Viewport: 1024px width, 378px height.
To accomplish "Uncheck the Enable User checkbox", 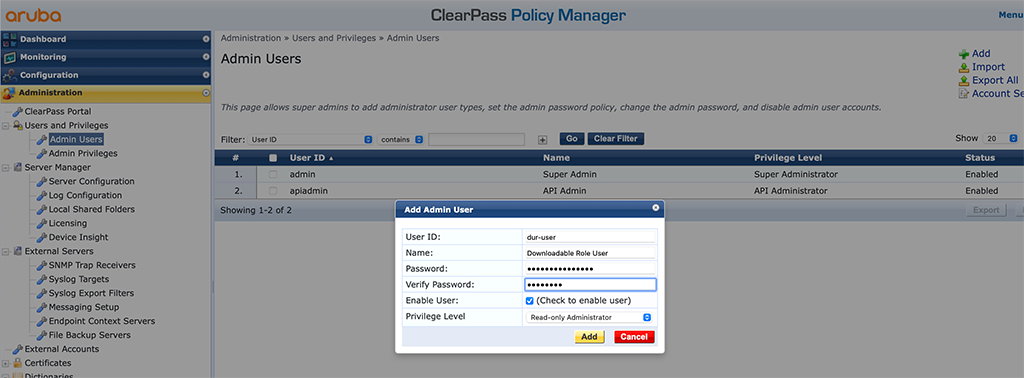I will [530, 301].
